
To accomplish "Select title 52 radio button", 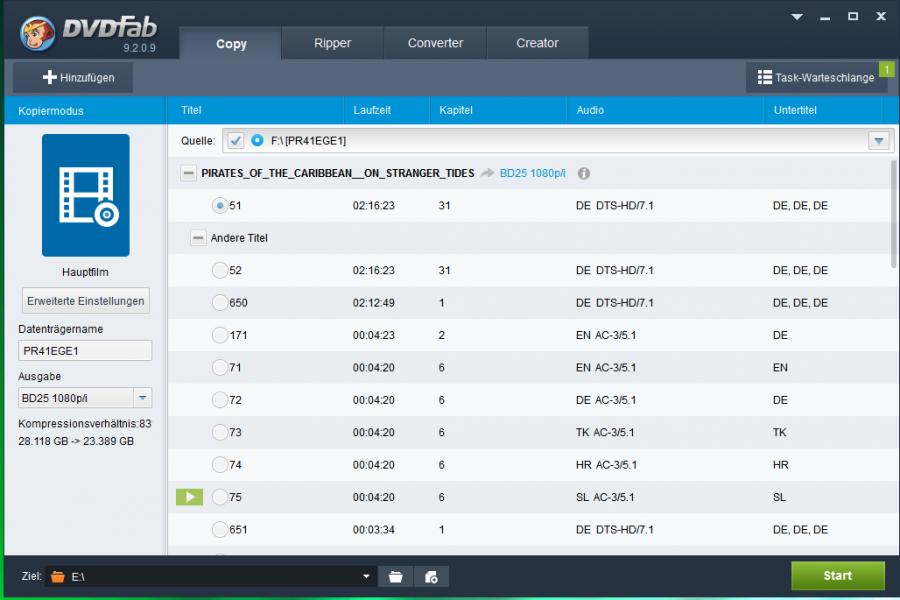I will click(x=220, y=270).
